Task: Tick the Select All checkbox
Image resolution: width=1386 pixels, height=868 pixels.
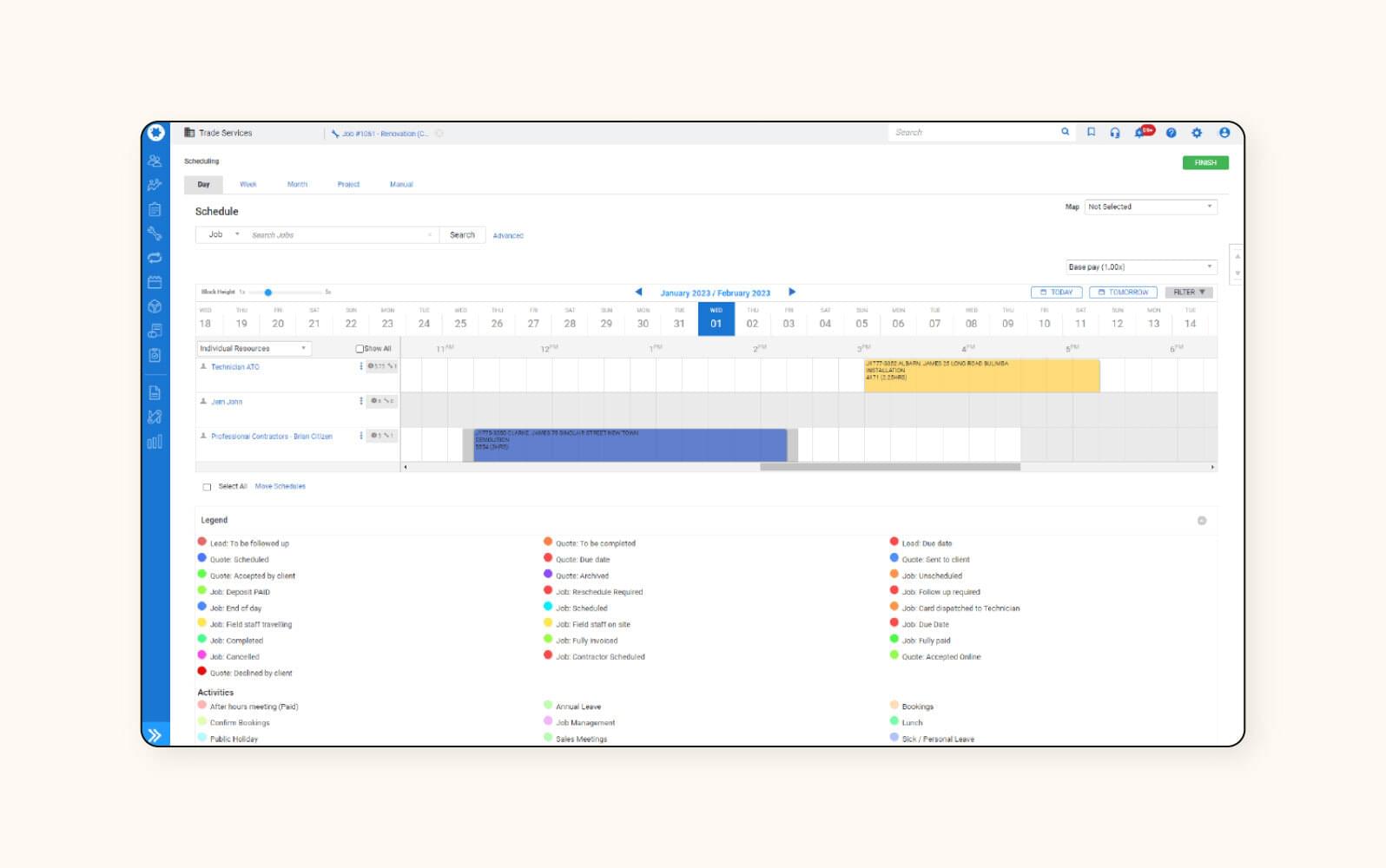Action: [x=207, y=487]
